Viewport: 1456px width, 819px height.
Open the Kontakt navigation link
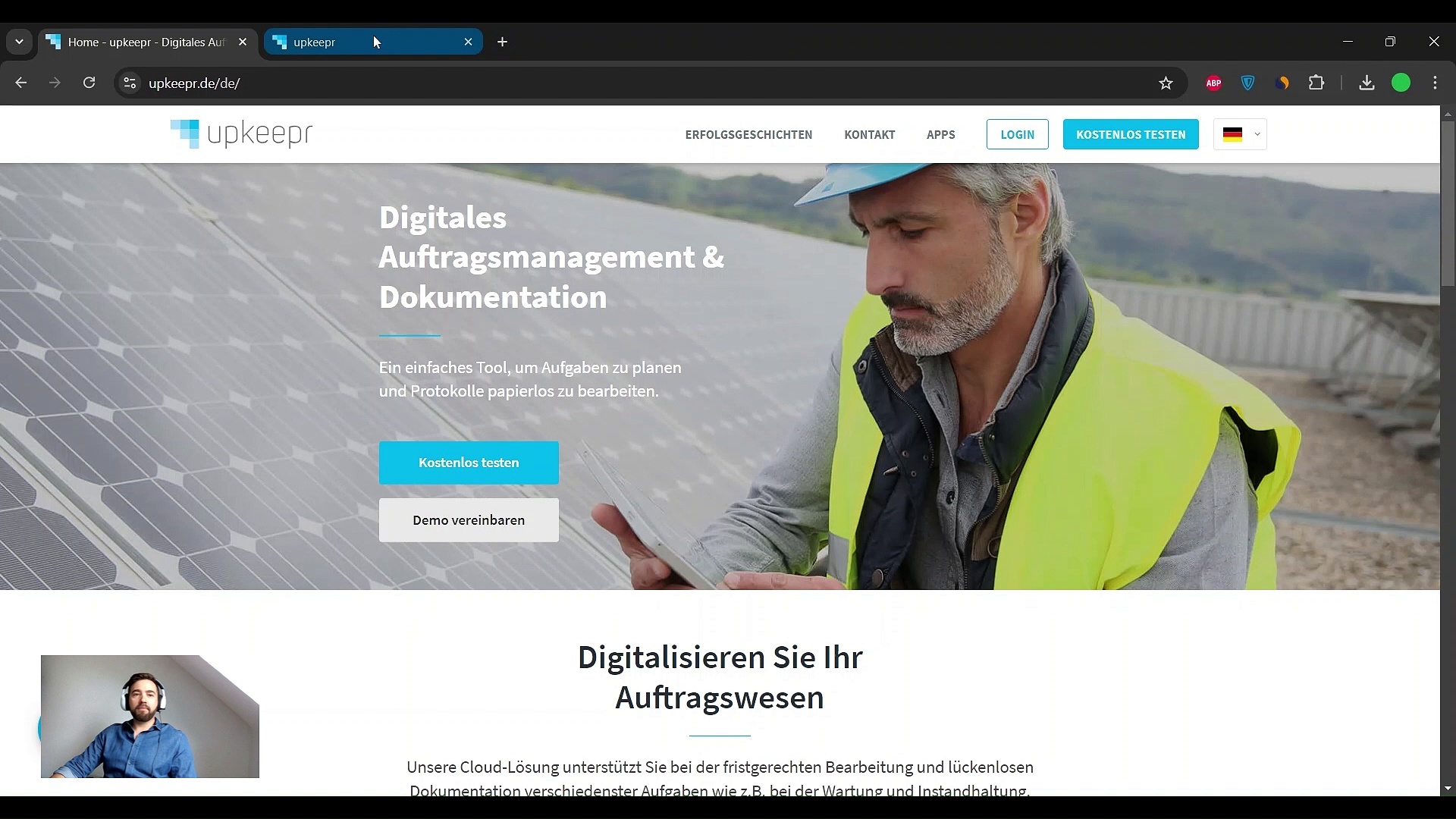(869, 135)
